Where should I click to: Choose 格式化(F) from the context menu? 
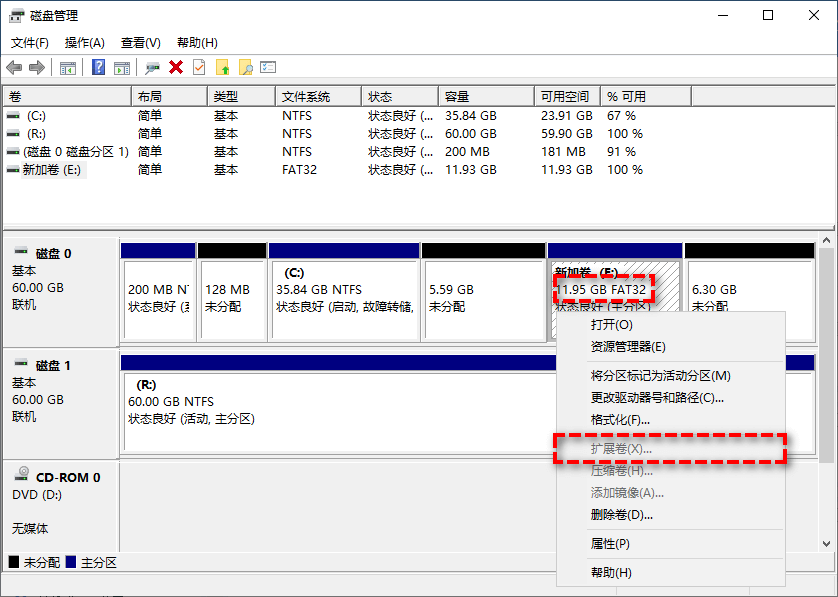pos(616,422)
